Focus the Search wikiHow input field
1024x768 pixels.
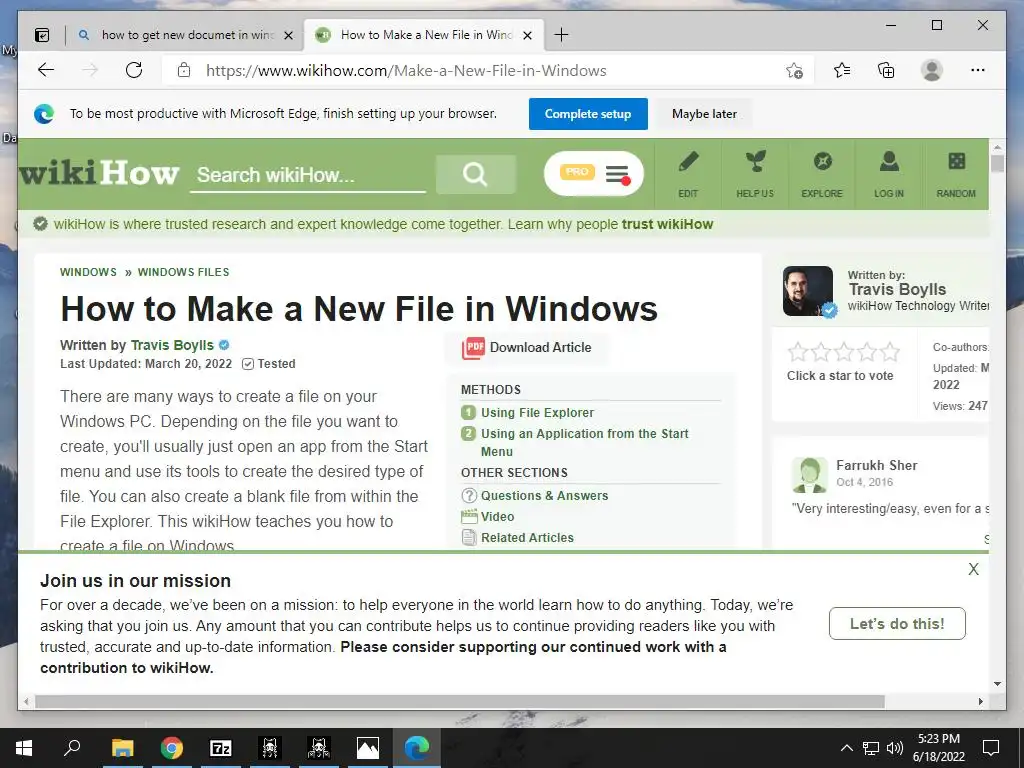pyautogui.click(x=307, y=175)
